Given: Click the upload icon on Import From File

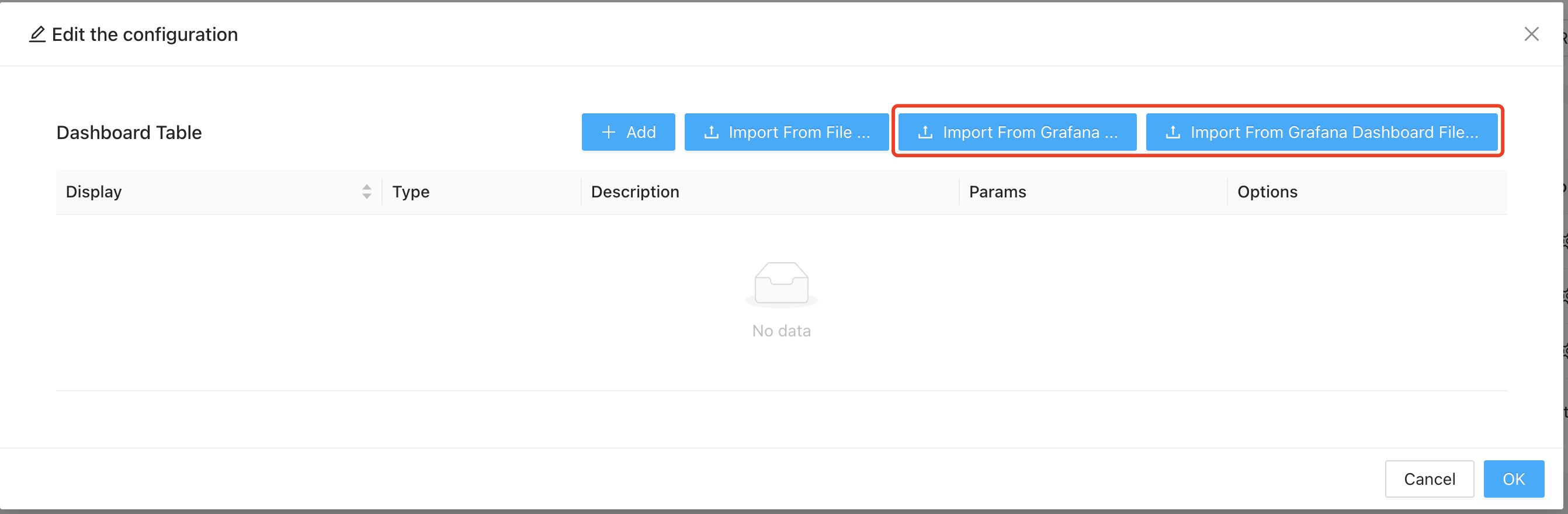Looking at the screenshot, I should click(x=711, y=132).
